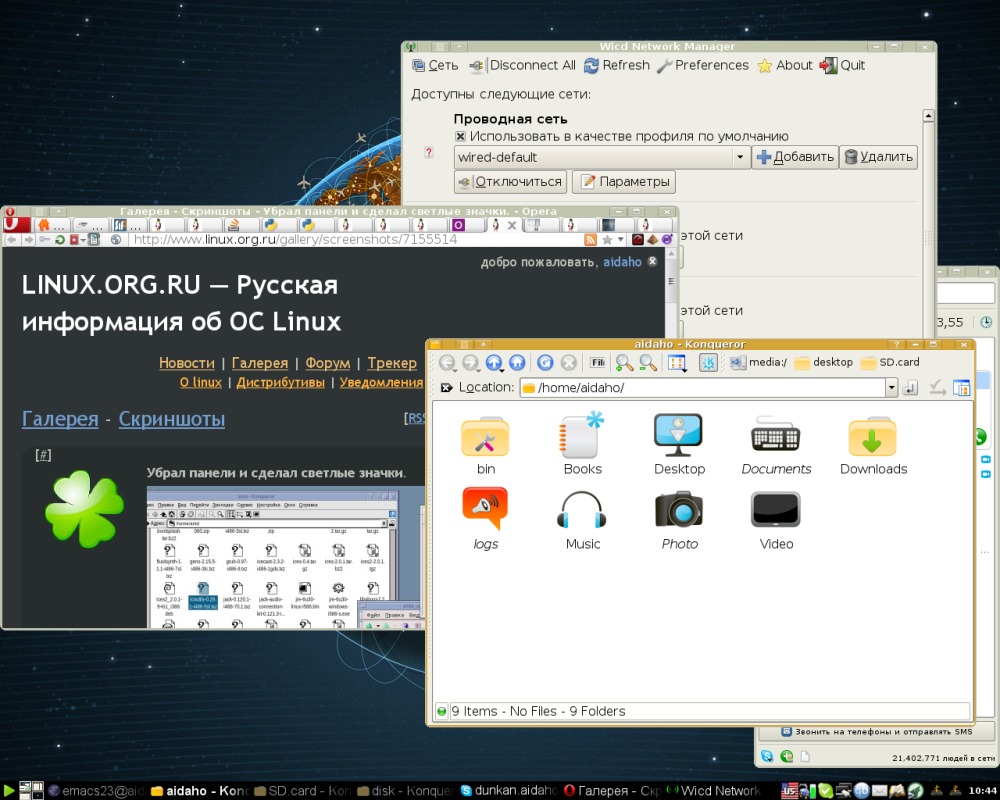The image size is (1000, 800).
Task: Open the media:/ bookmark in Konqueror
Action: (758, 362)
